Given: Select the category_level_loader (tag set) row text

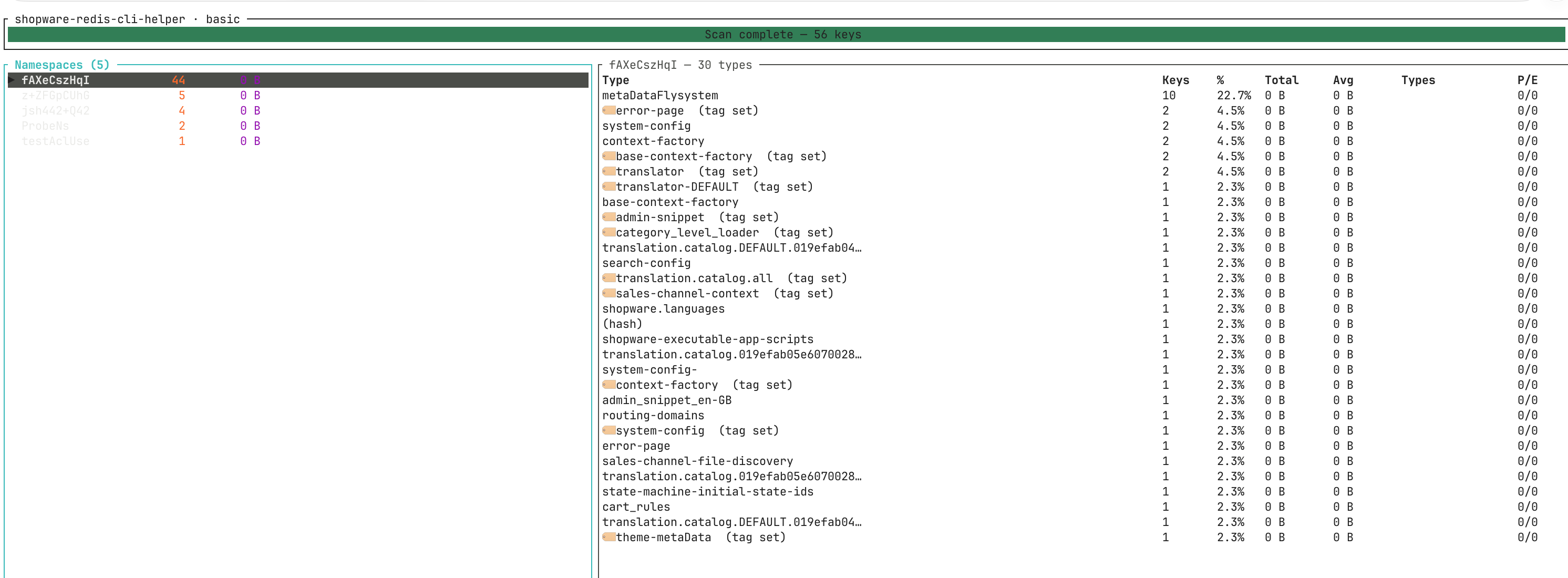Looking at the screenshot, I should tap(724, 232).
